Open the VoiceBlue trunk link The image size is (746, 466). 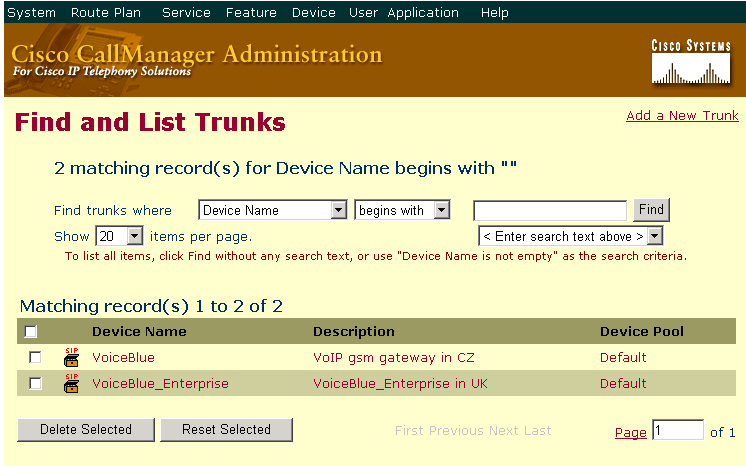tap(123, 357)
